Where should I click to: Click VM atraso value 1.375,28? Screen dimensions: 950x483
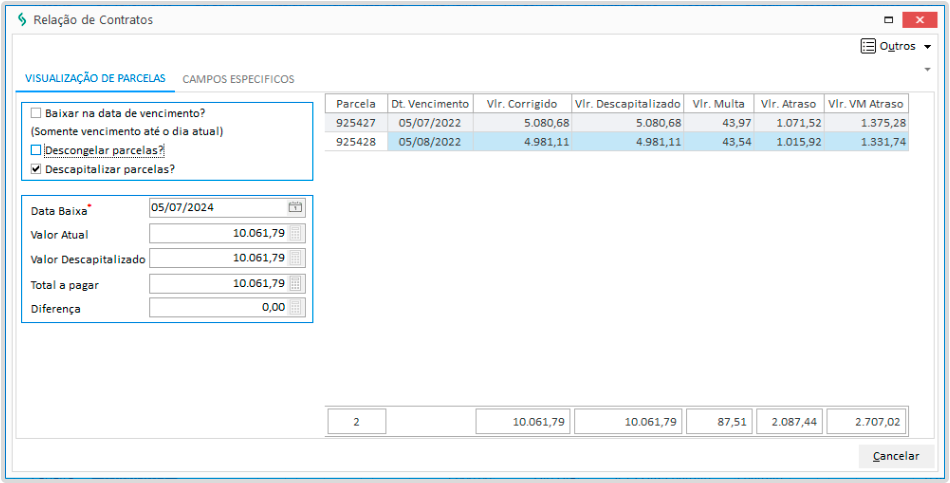[x=866, y=123]
